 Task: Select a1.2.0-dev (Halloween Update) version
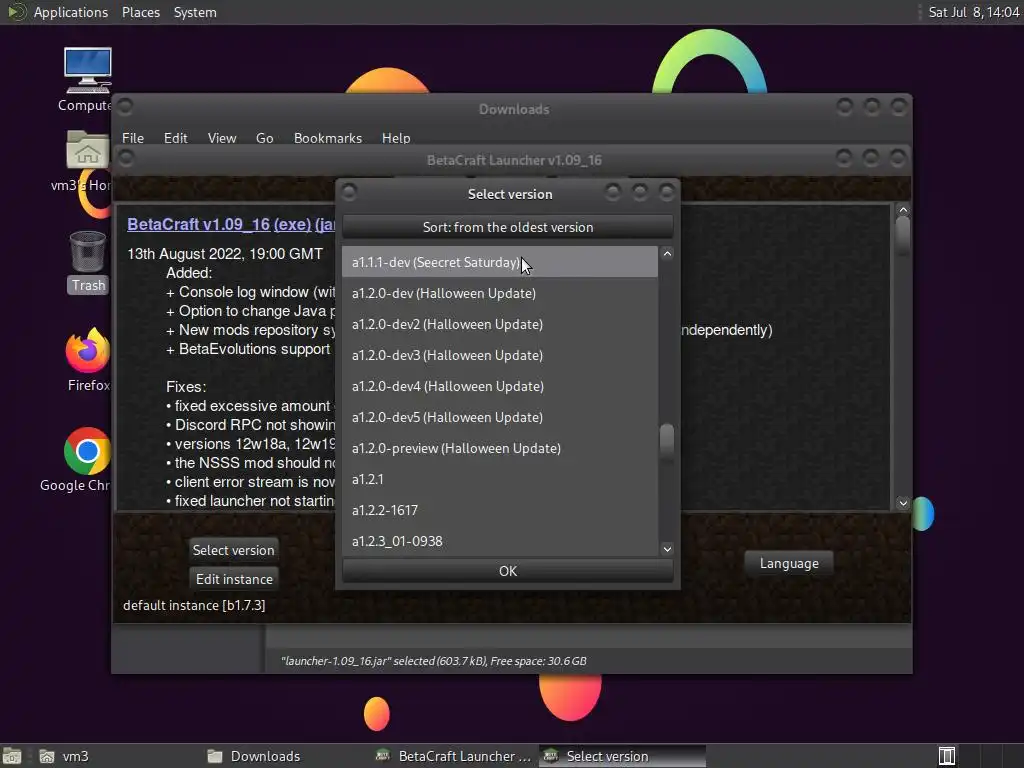pos(500,293)
